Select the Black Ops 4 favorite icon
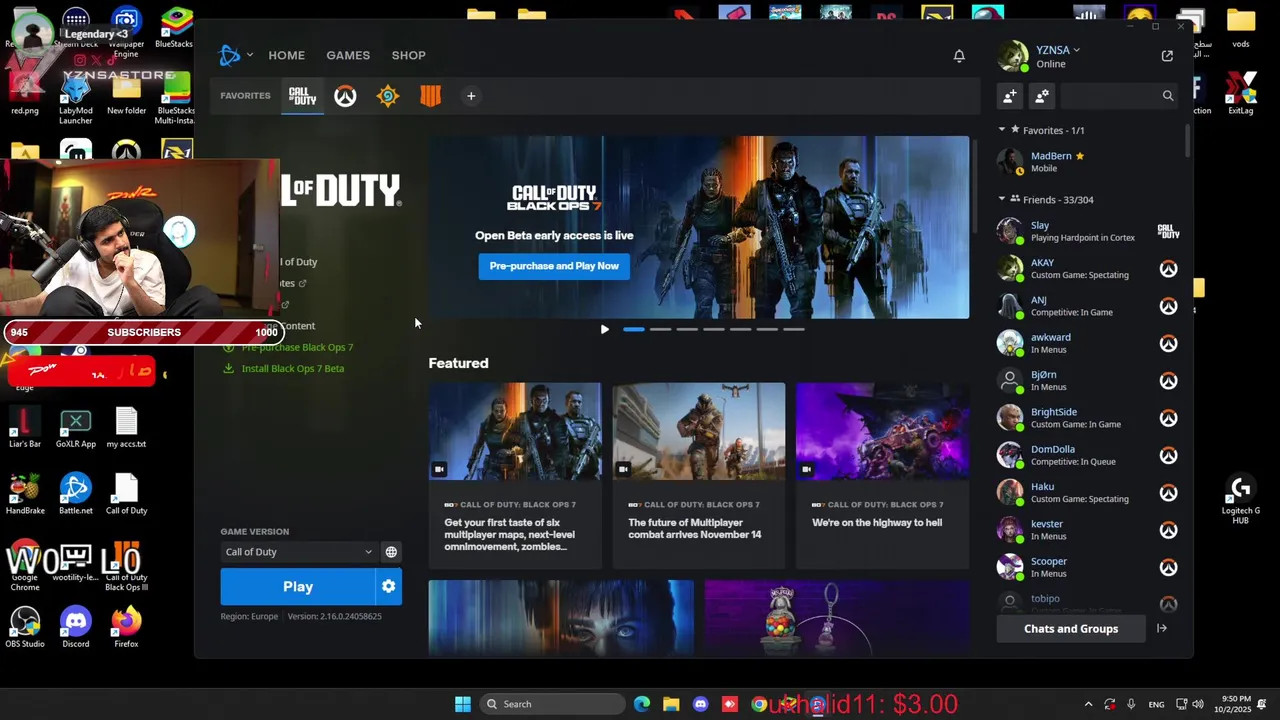Viewport: 1280px width, 720px height. [430, 96]
